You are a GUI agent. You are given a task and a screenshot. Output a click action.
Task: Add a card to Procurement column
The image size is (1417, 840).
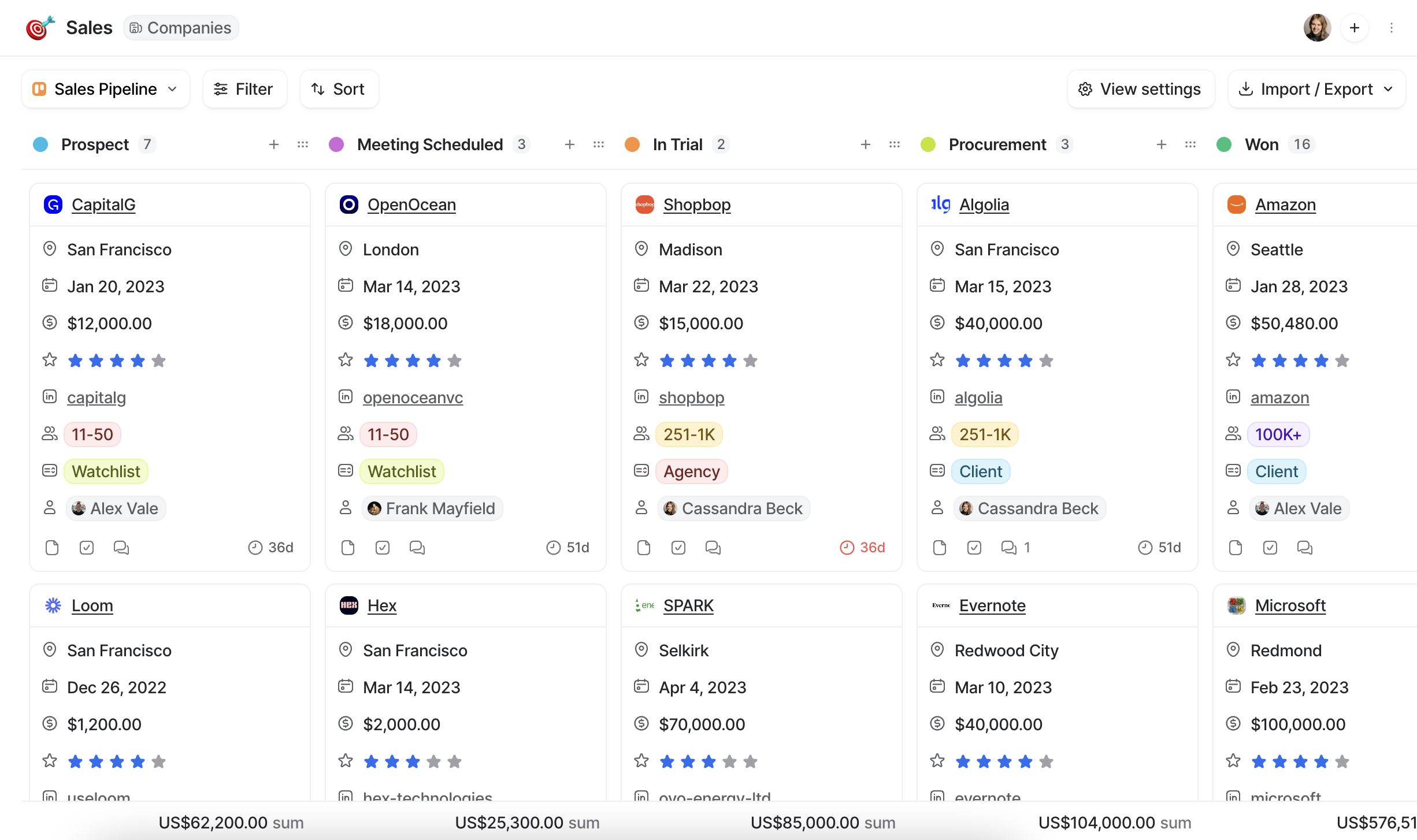tap(1162, 144)
